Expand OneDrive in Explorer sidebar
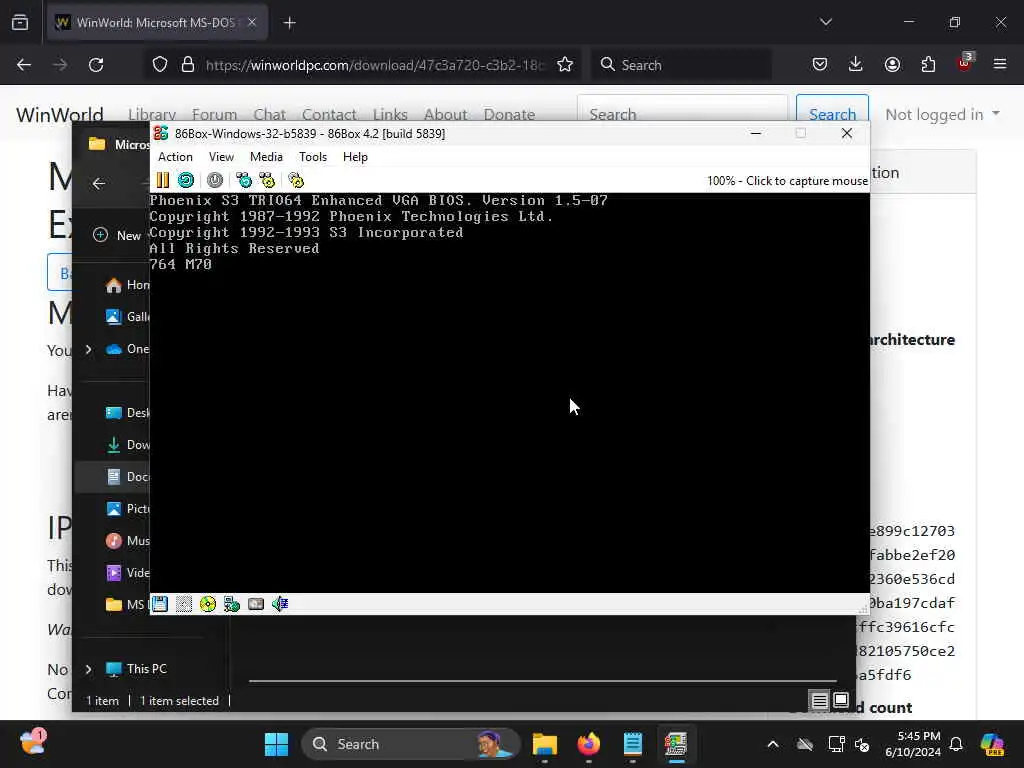The image size is (1024, 768). point(89,349)
